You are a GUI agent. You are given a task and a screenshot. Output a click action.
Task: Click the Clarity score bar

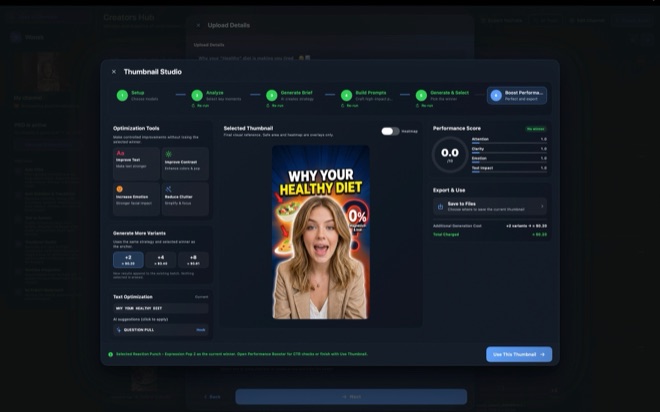509,153
